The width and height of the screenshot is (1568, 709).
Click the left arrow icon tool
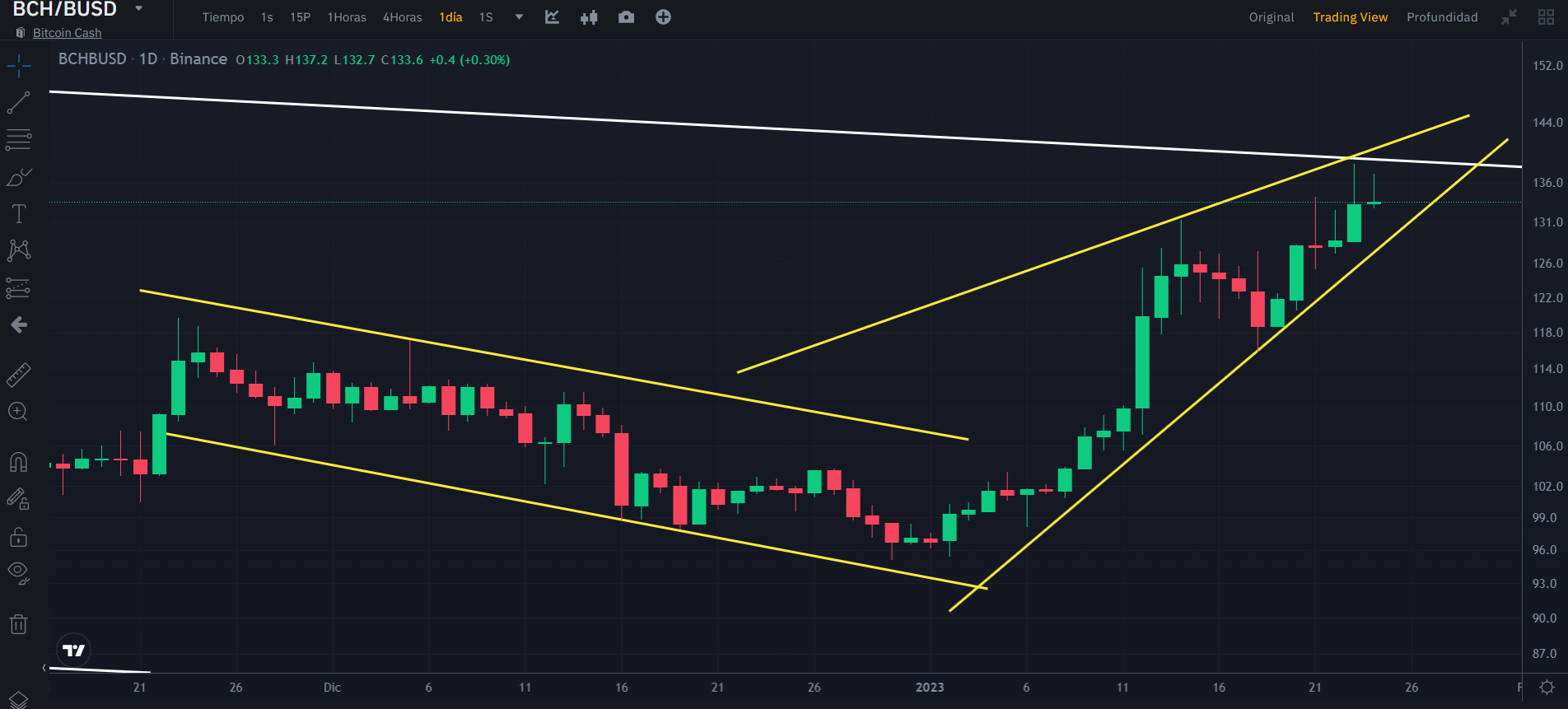[19, 324]
